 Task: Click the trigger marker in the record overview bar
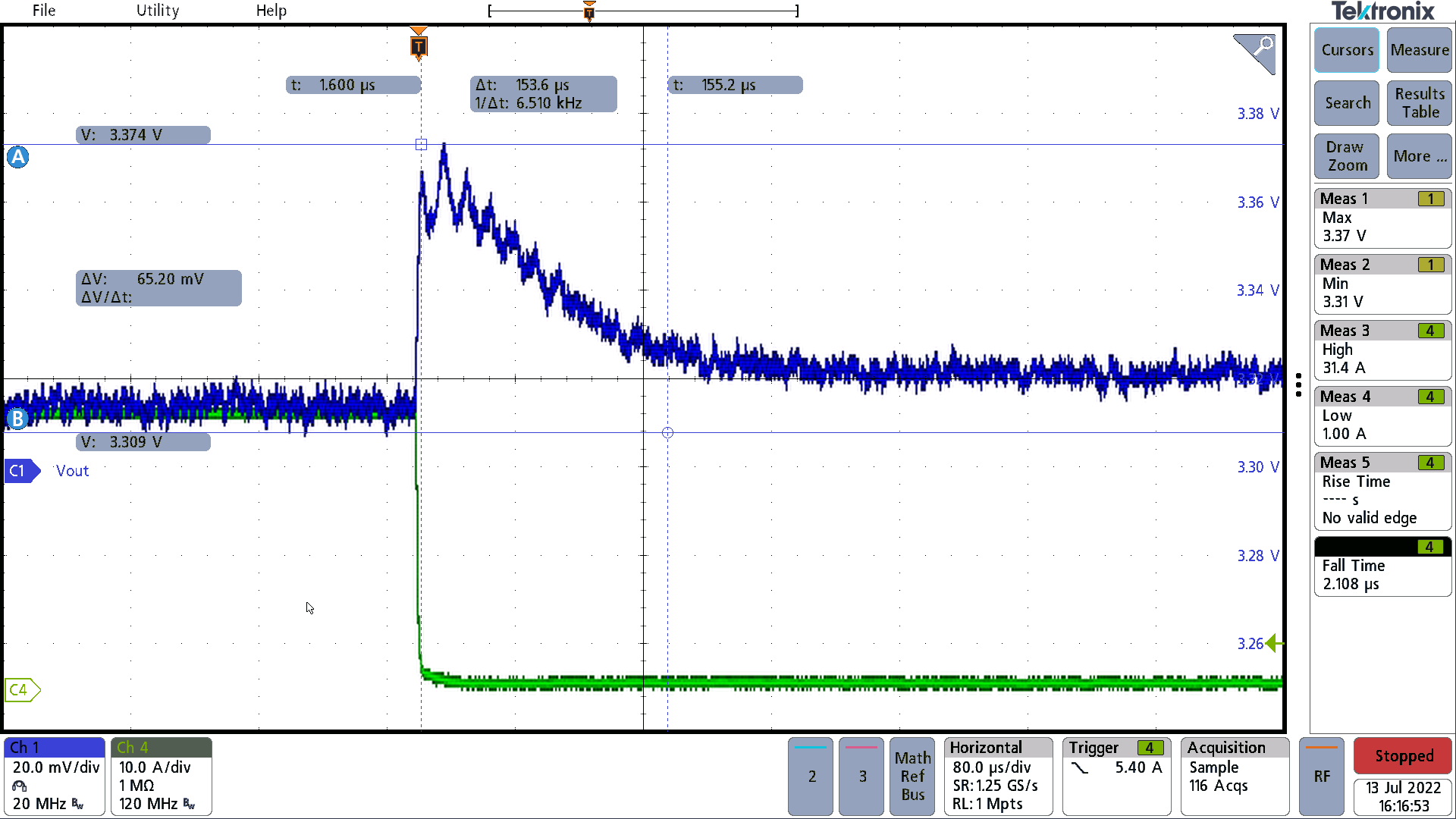point(589,11)
